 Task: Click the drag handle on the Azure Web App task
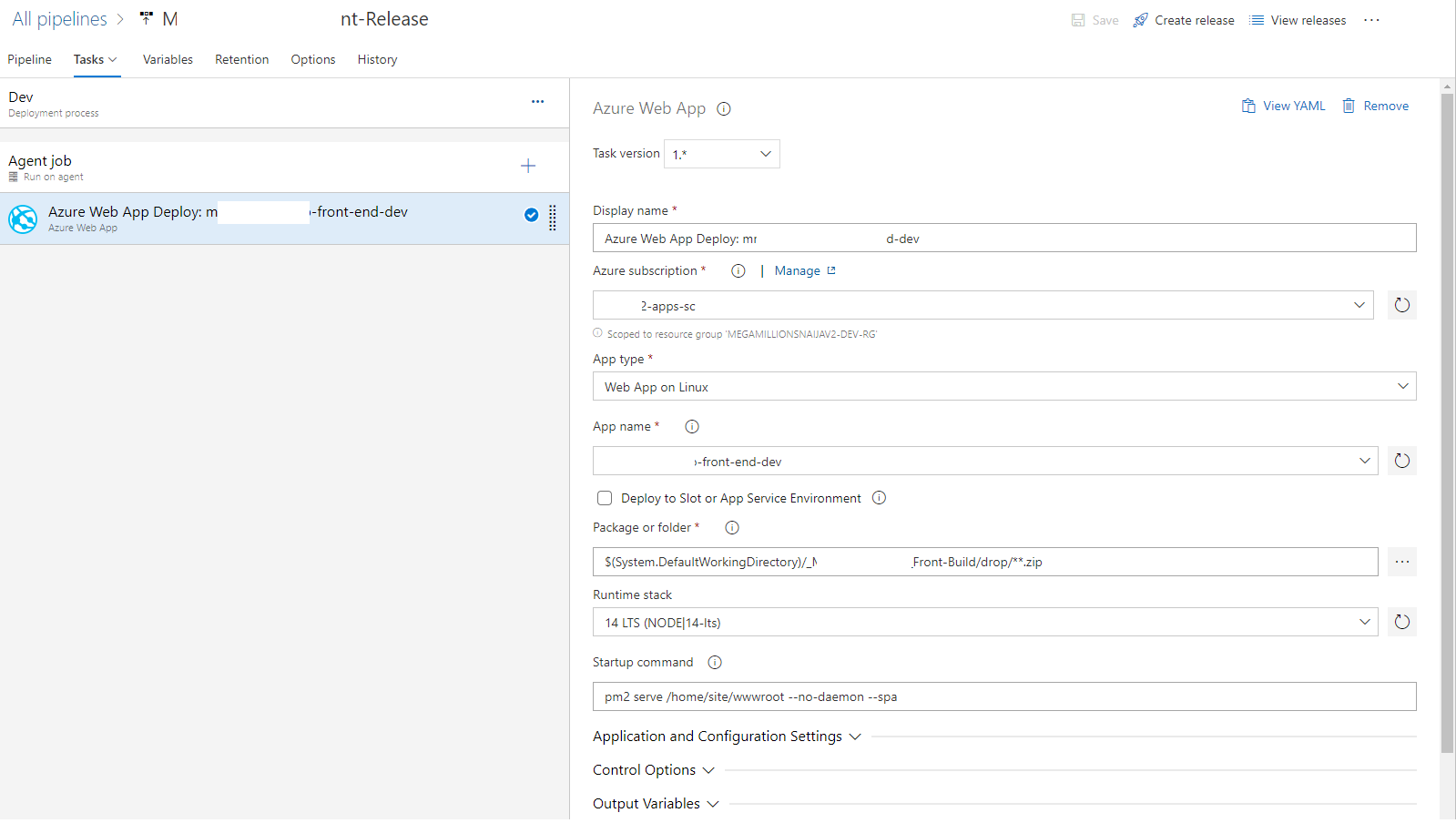tap(553, 218)
